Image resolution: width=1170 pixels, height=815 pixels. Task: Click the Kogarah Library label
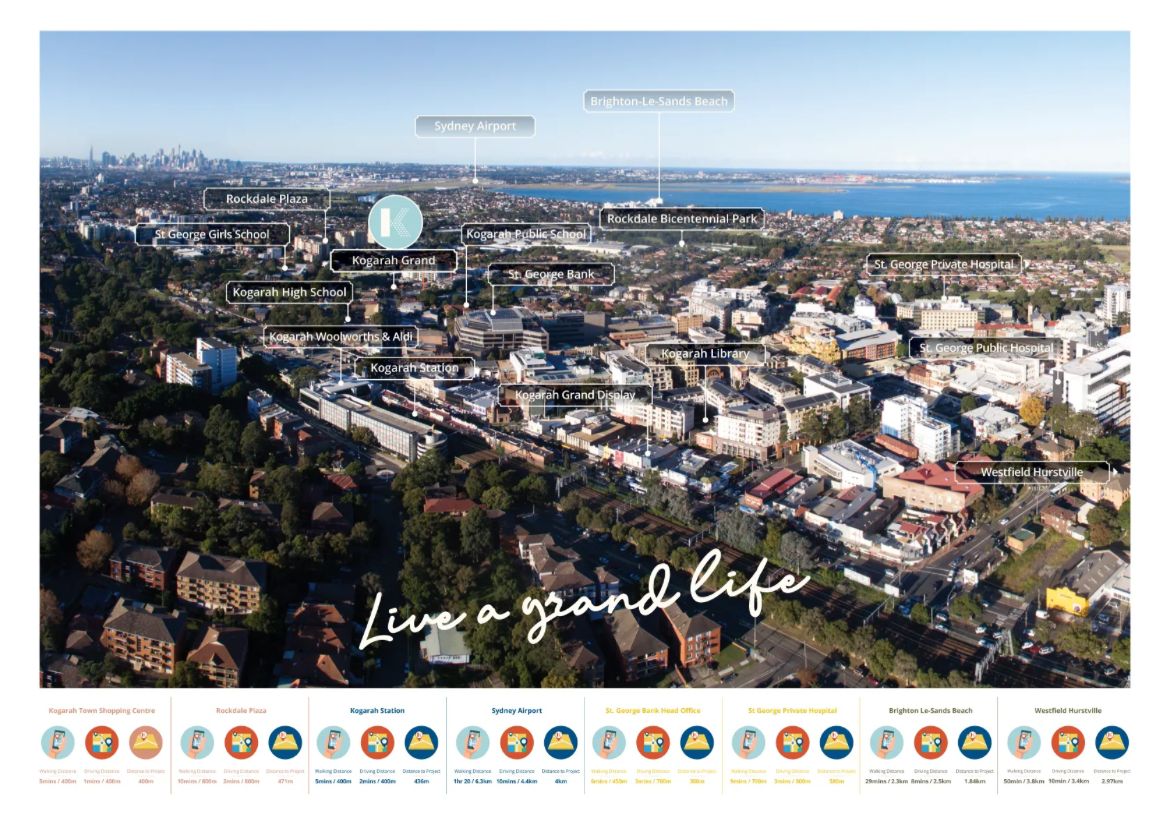(x=705, y=354)
